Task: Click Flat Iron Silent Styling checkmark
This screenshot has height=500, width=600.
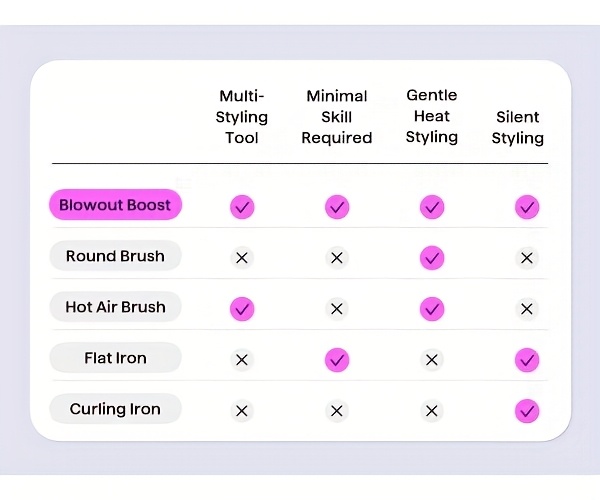Action: pyautogui.click(x=527, y=360)
